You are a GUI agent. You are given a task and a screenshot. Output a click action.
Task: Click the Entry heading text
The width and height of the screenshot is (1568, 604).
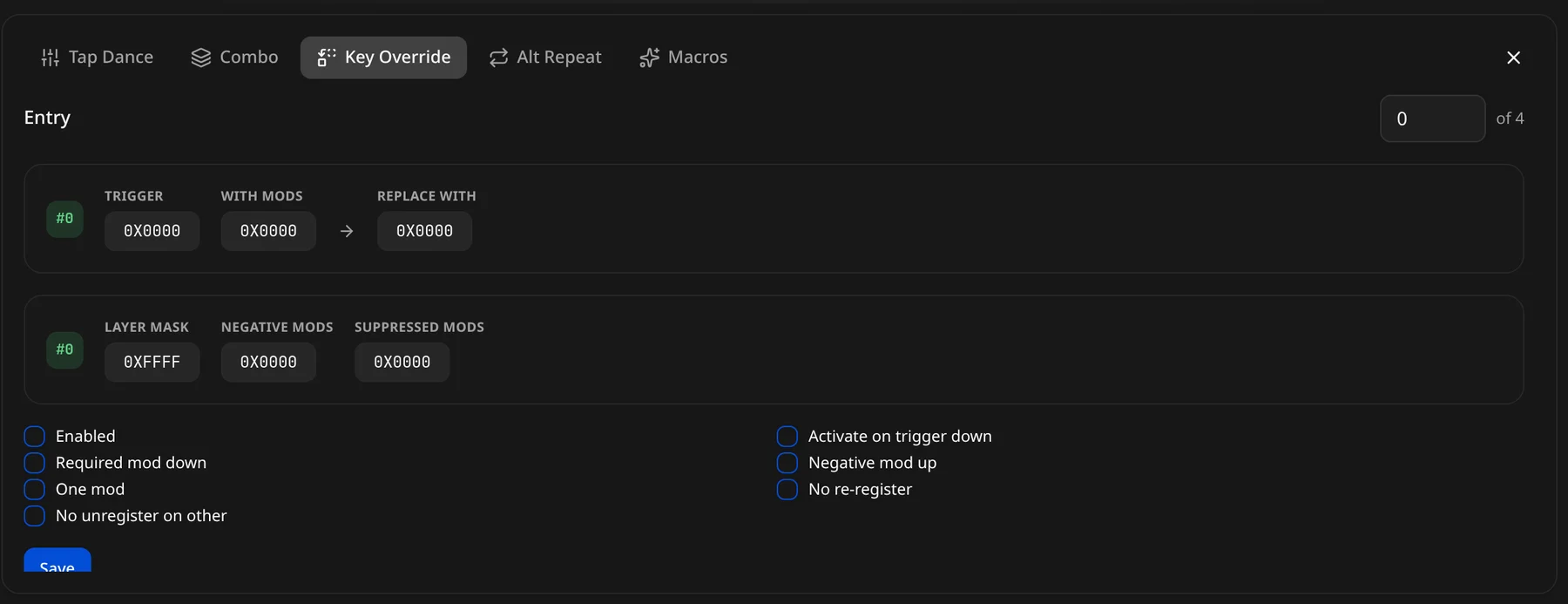click(x=47, y=118)
